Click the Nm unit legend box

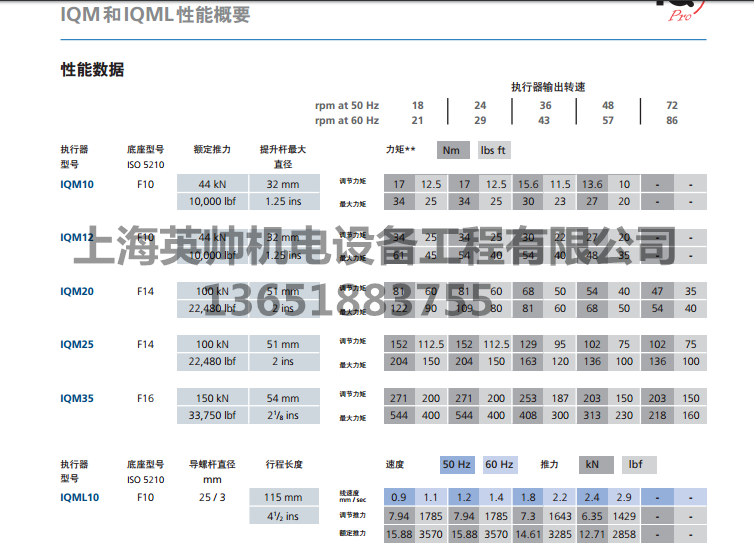coord(453,150)
